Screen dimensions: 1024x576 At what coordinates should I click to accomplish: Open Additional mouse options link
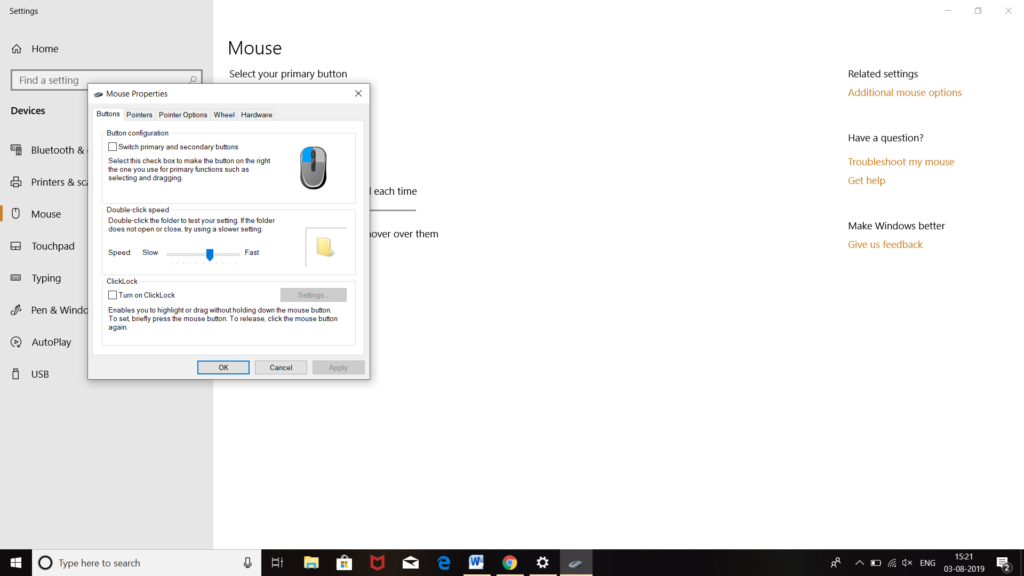point(904,91)
